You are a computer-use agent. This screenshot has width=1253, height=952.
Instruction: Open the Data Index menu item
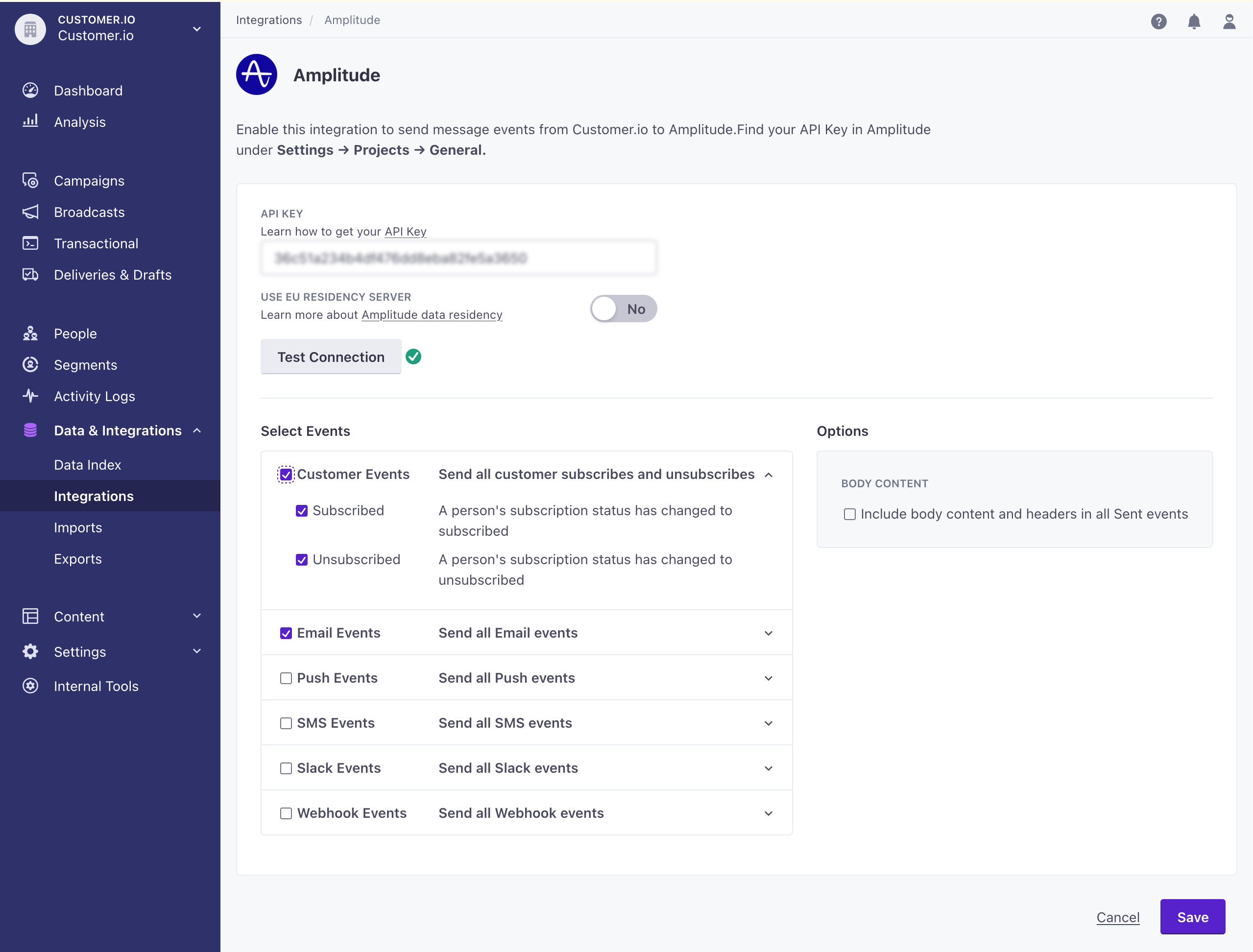(x=110, y=465)
